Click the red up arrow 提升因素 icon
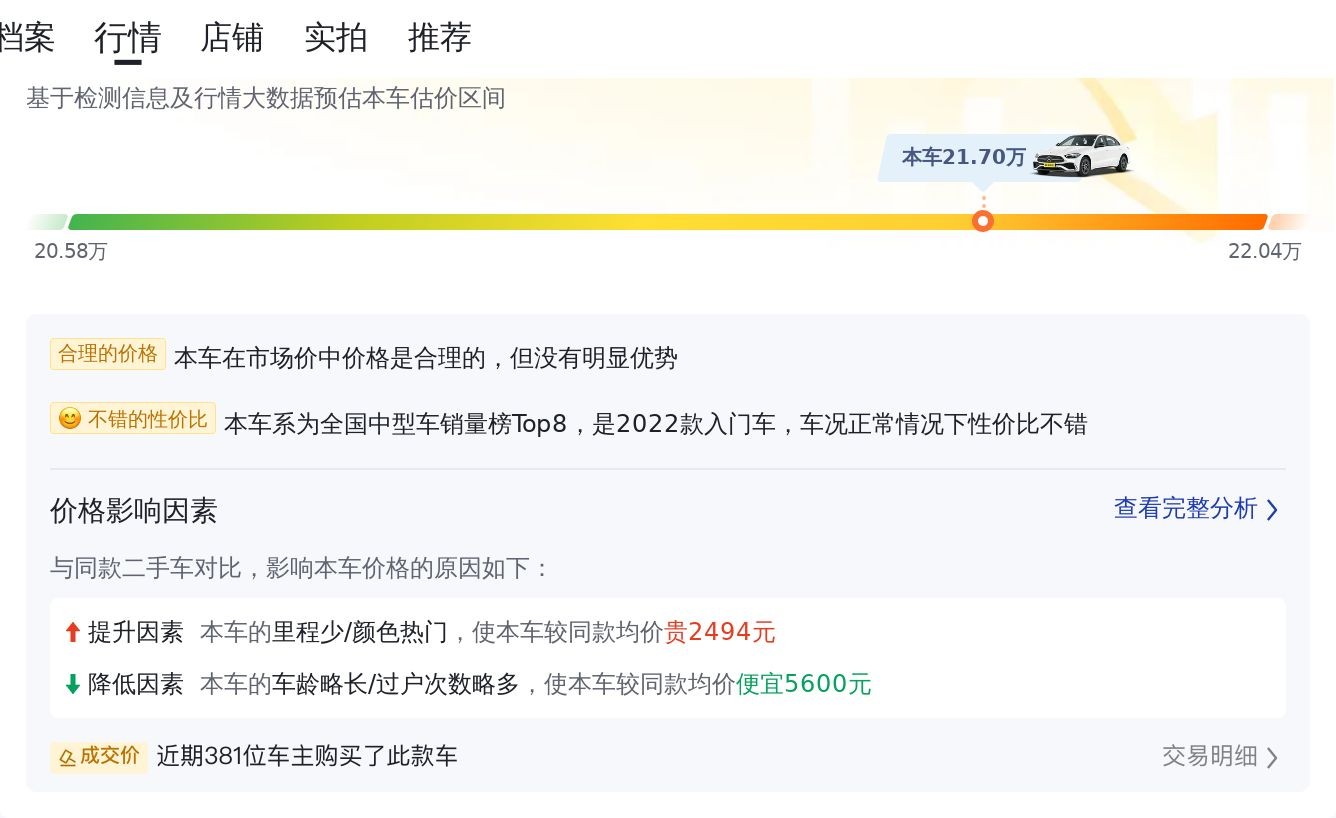 click(72, 633)
